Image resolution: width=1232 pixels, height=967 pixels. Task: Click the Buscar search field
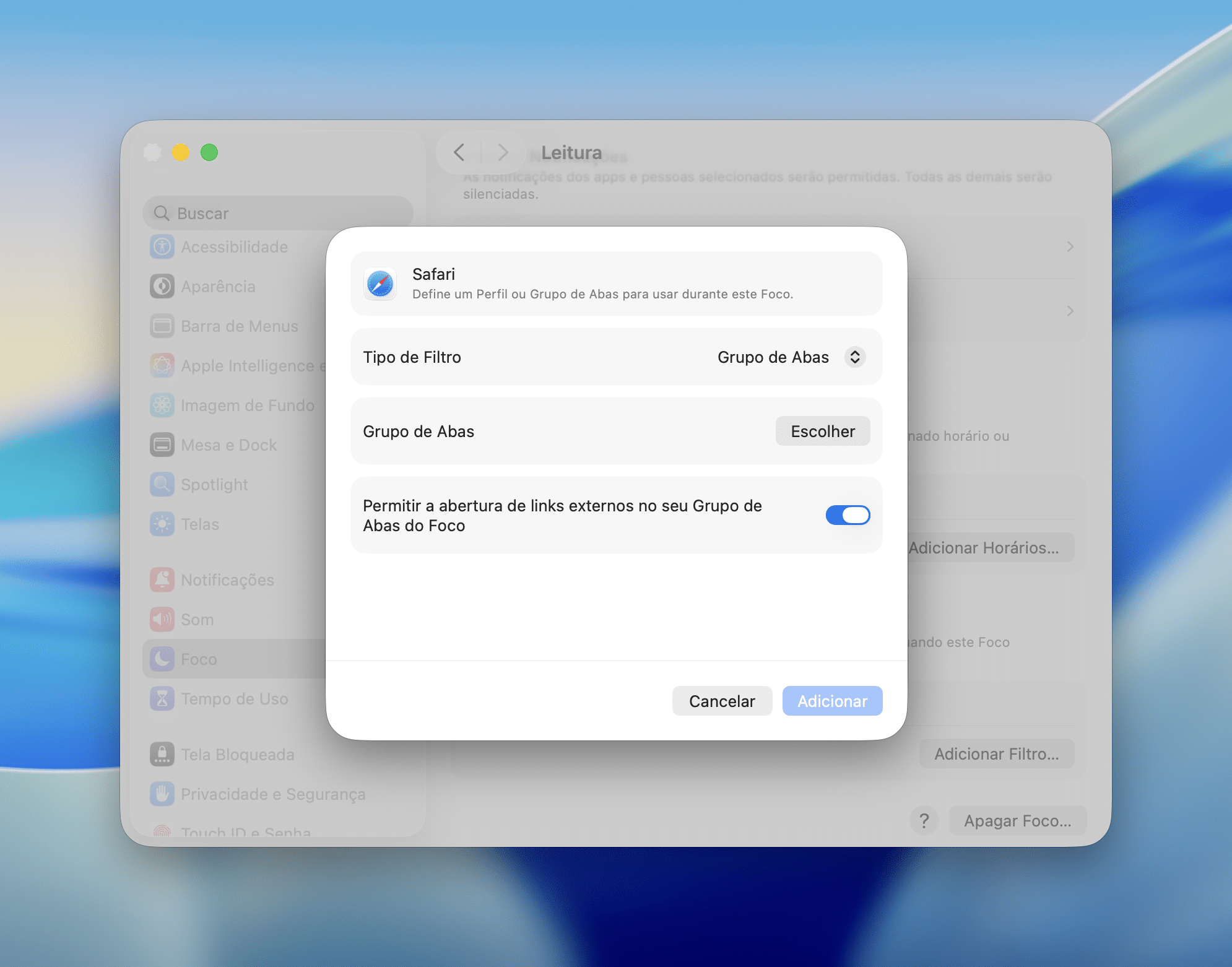[279, 214]
